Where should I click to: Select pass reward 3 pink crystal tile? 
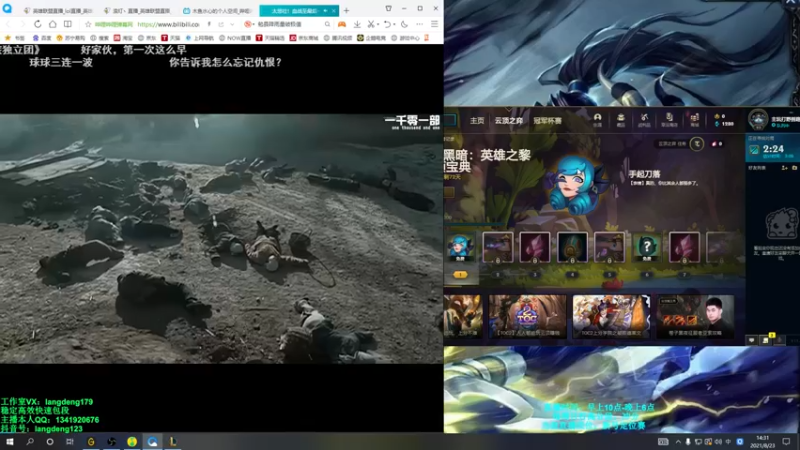click(535, 247)
